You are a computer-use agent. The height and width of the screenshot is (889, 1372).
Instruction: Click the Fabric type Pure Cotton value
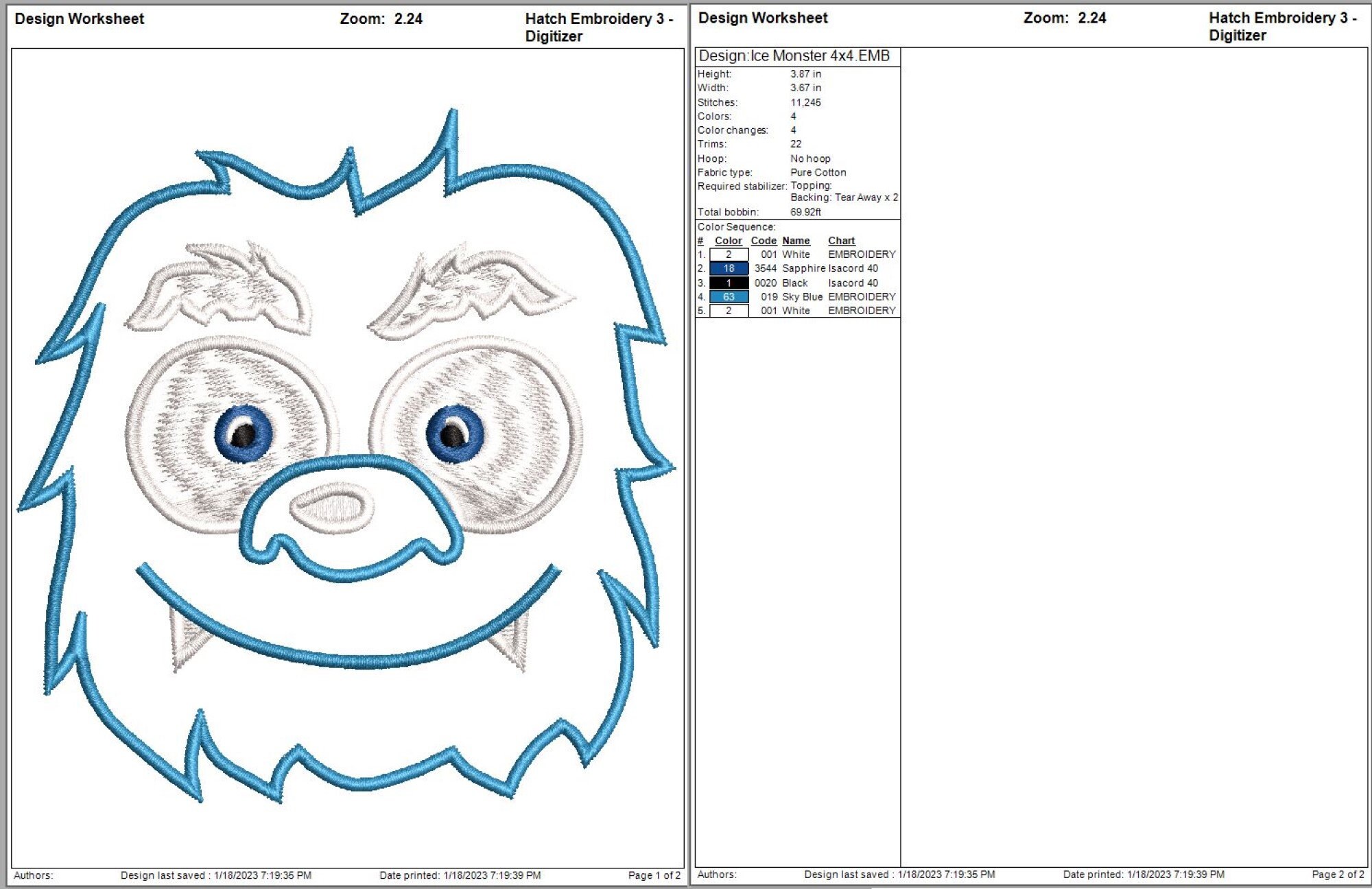click(818, 172)
